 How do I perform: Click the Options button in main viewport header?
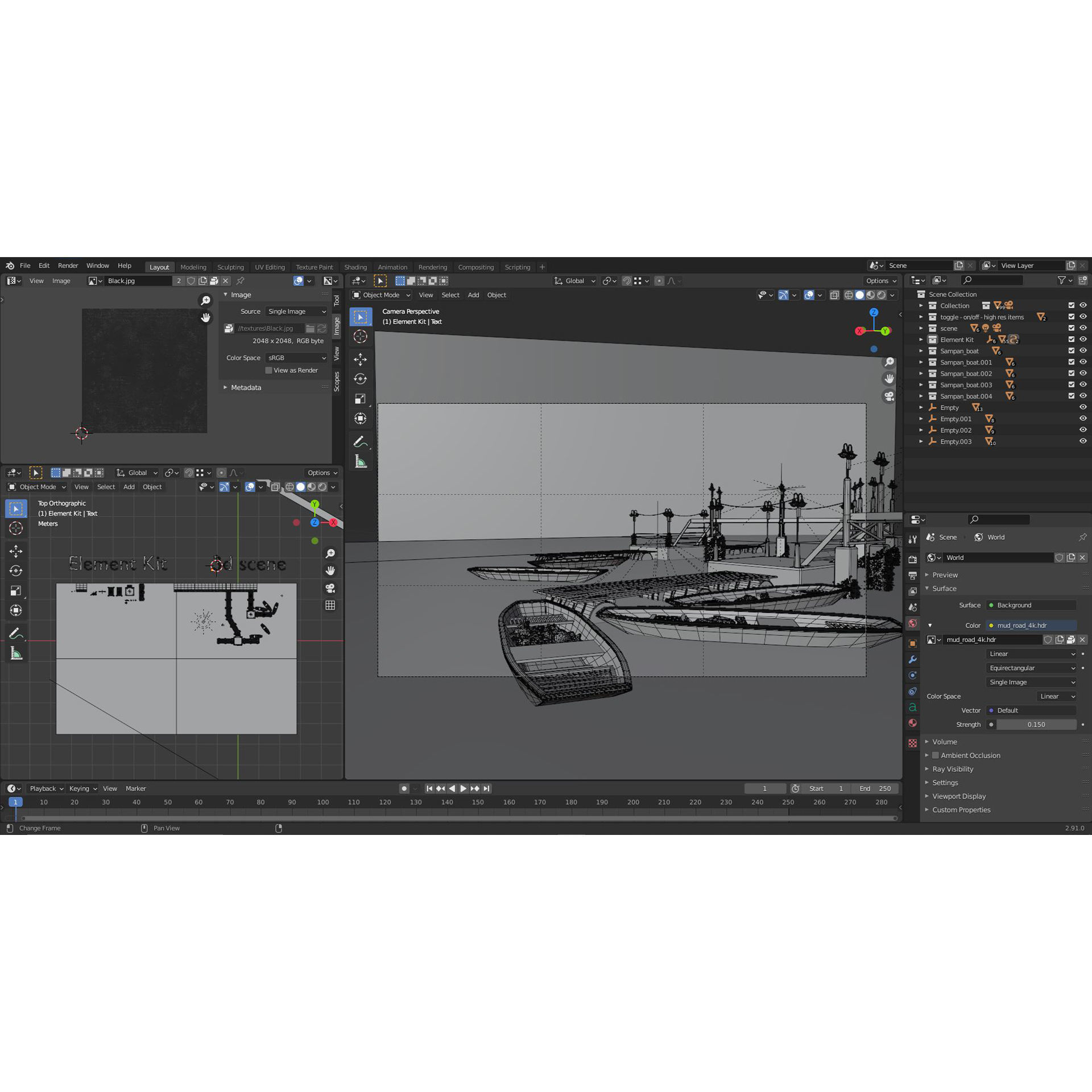coord(880,281)
